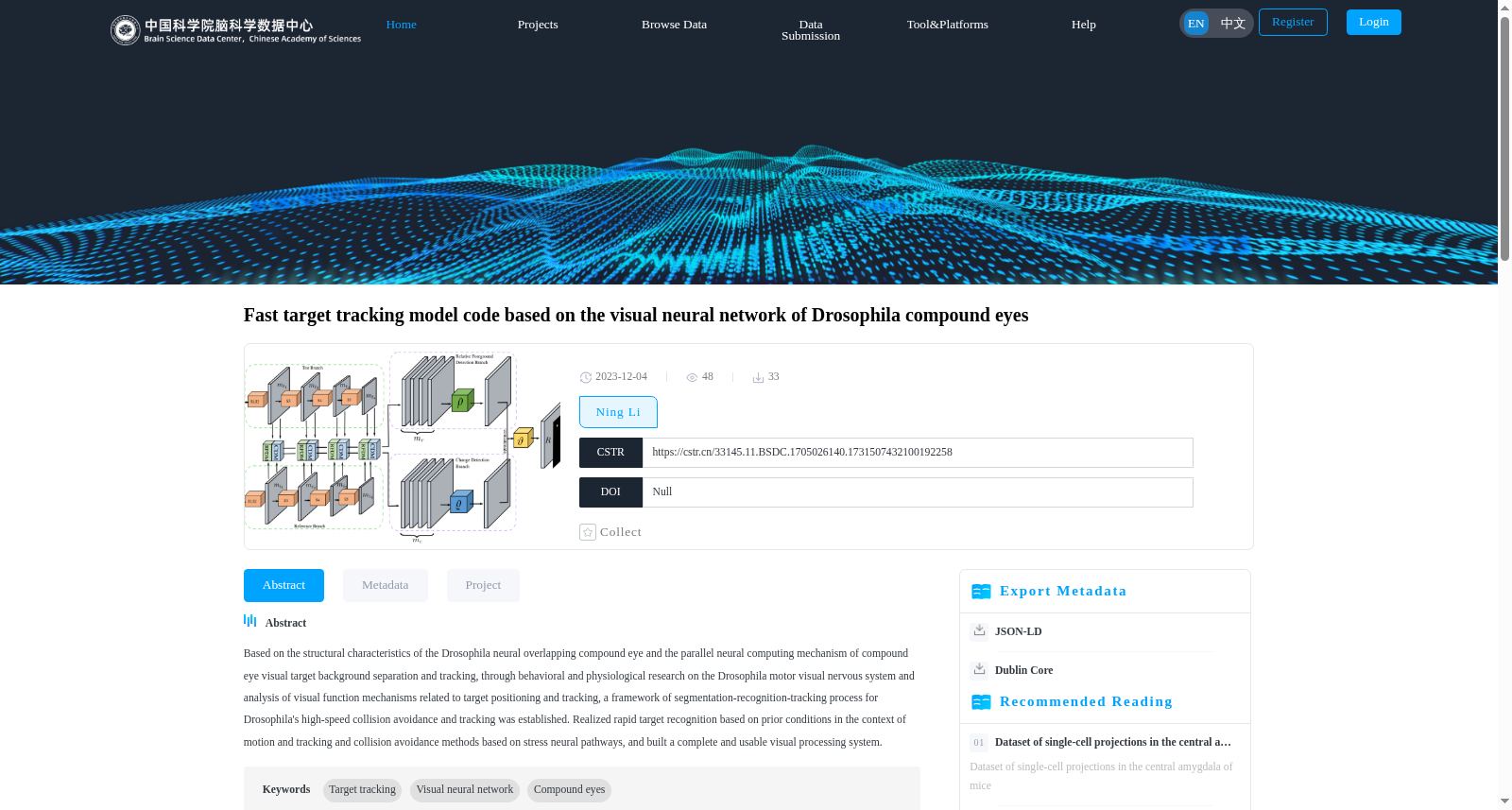1512x810 pixels.
Task: Click the publication date clock icon
Action: coord(586,377)
